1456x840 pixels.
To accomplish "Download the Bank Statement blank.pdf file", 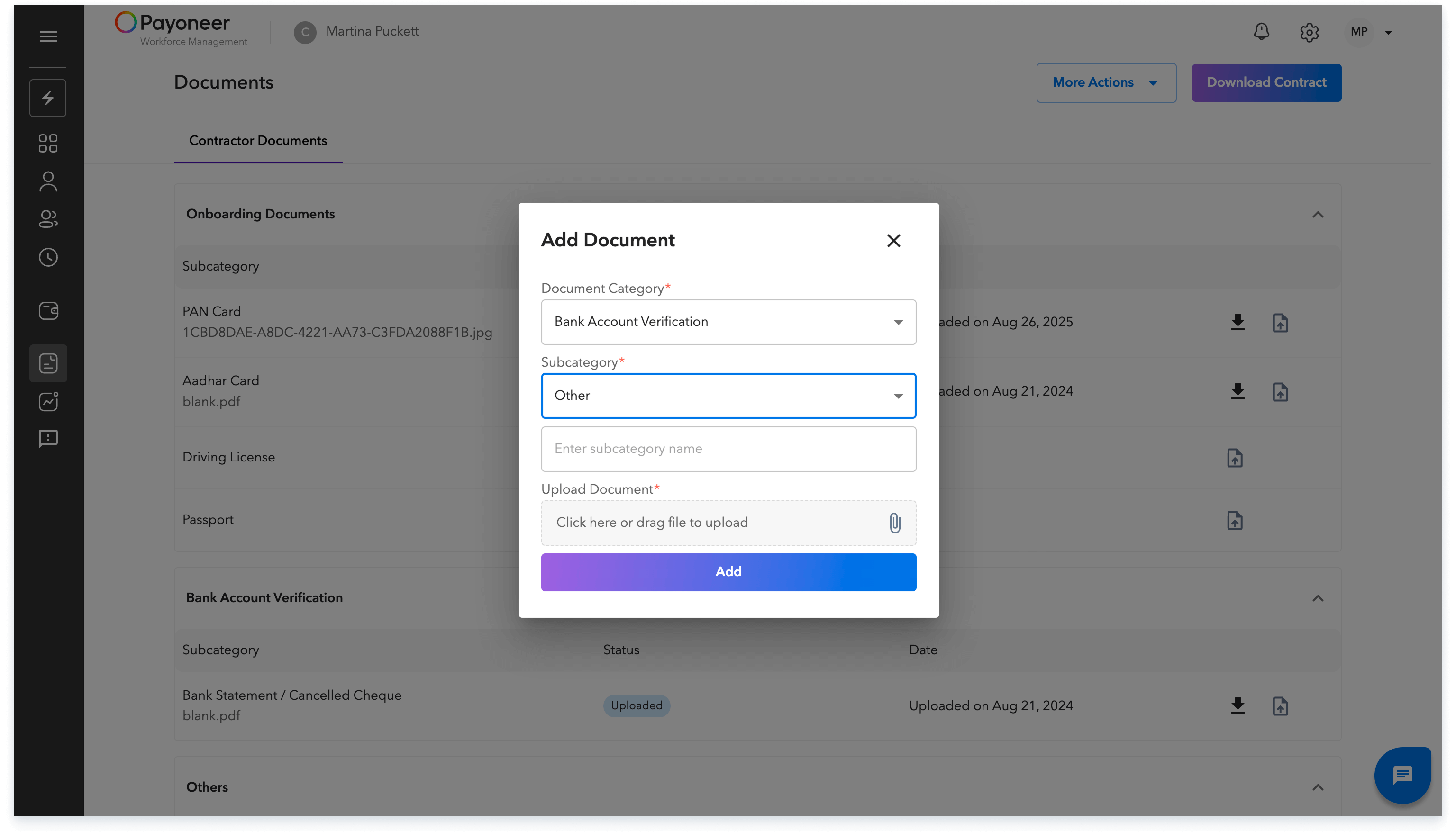I will click(x=1238, y=705).
